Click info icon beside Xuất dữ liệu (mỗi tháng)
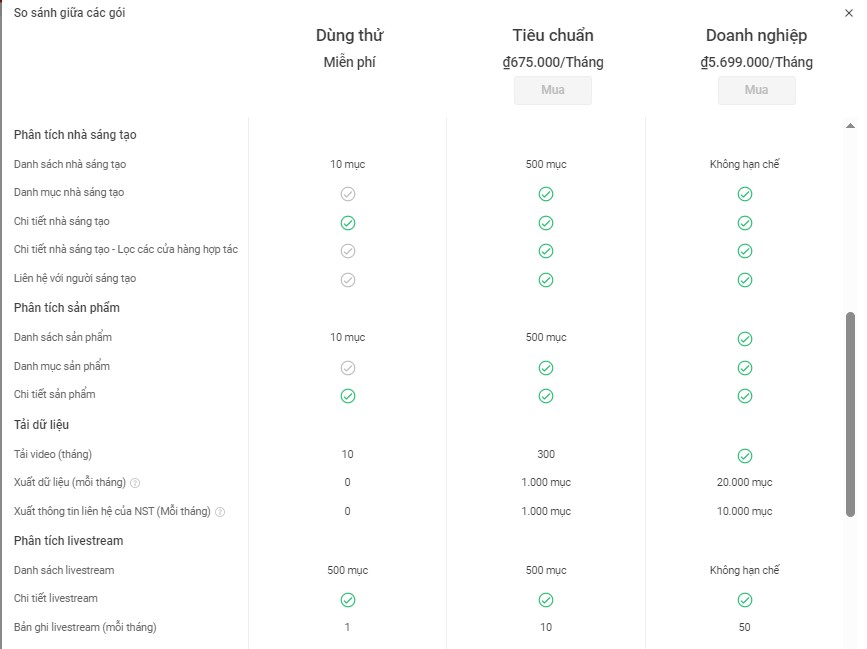This screenshot has width=867, height=649. point(135,483)
